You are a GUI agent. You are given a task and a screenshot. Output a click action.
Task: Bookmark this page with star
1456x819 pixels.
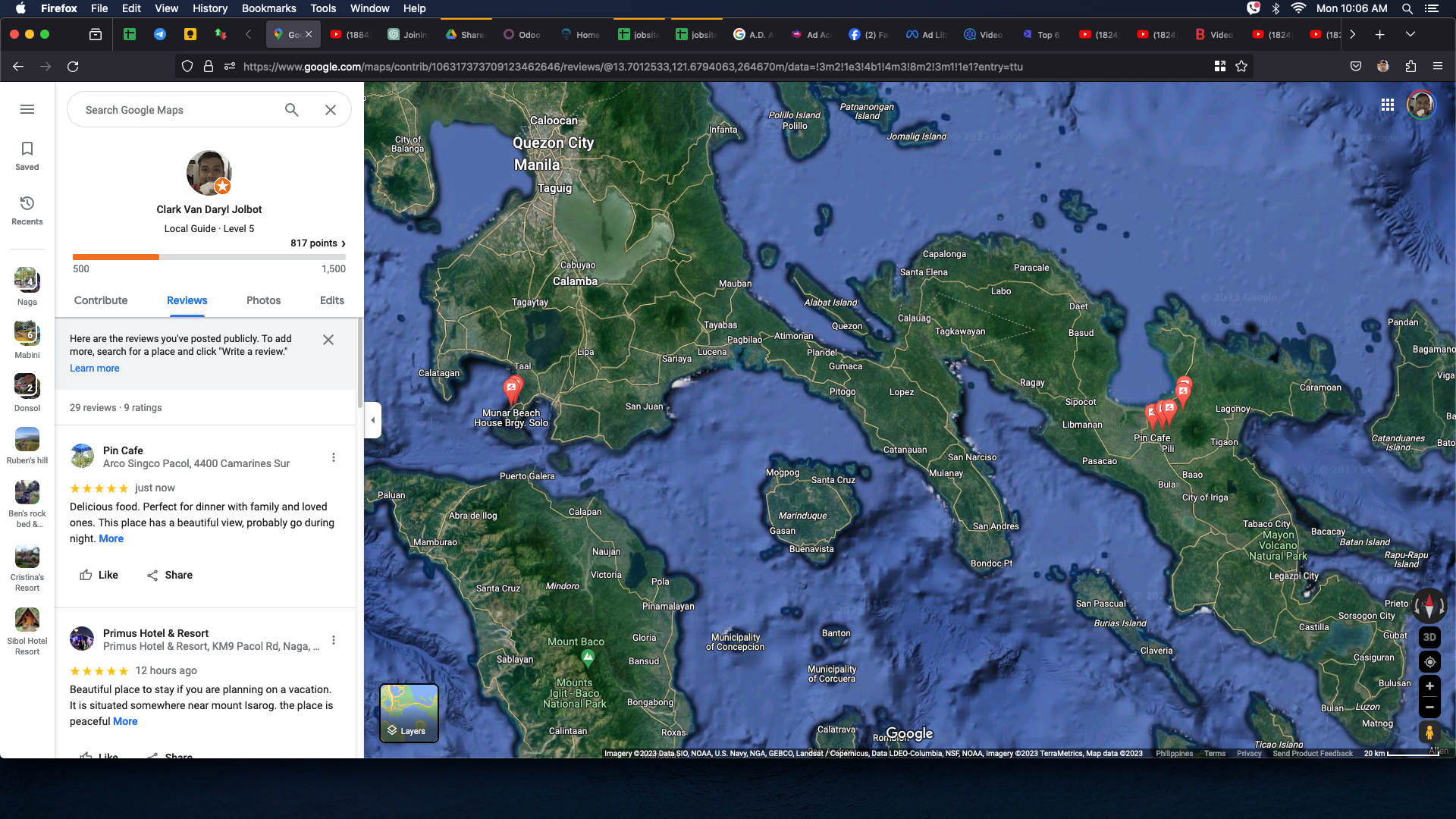point(1241,67)
